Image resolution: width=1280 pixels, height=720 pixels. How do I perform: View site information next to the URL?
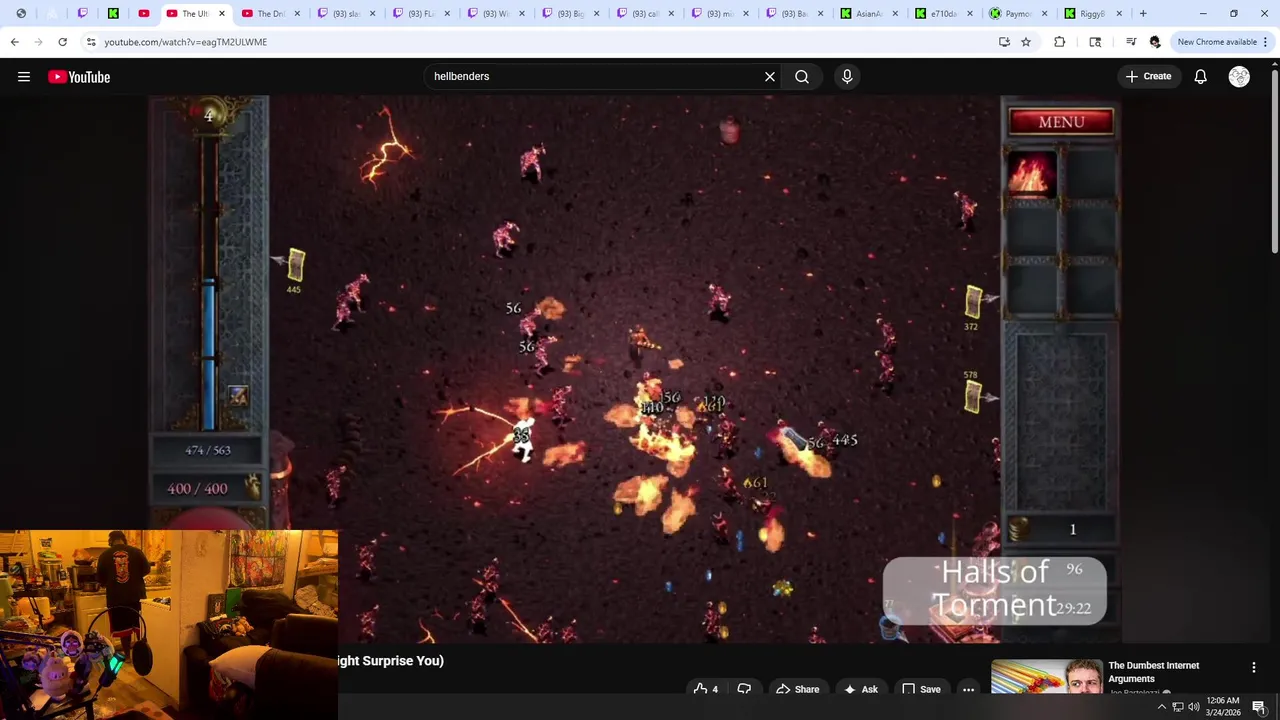click(x=91, y=42)
